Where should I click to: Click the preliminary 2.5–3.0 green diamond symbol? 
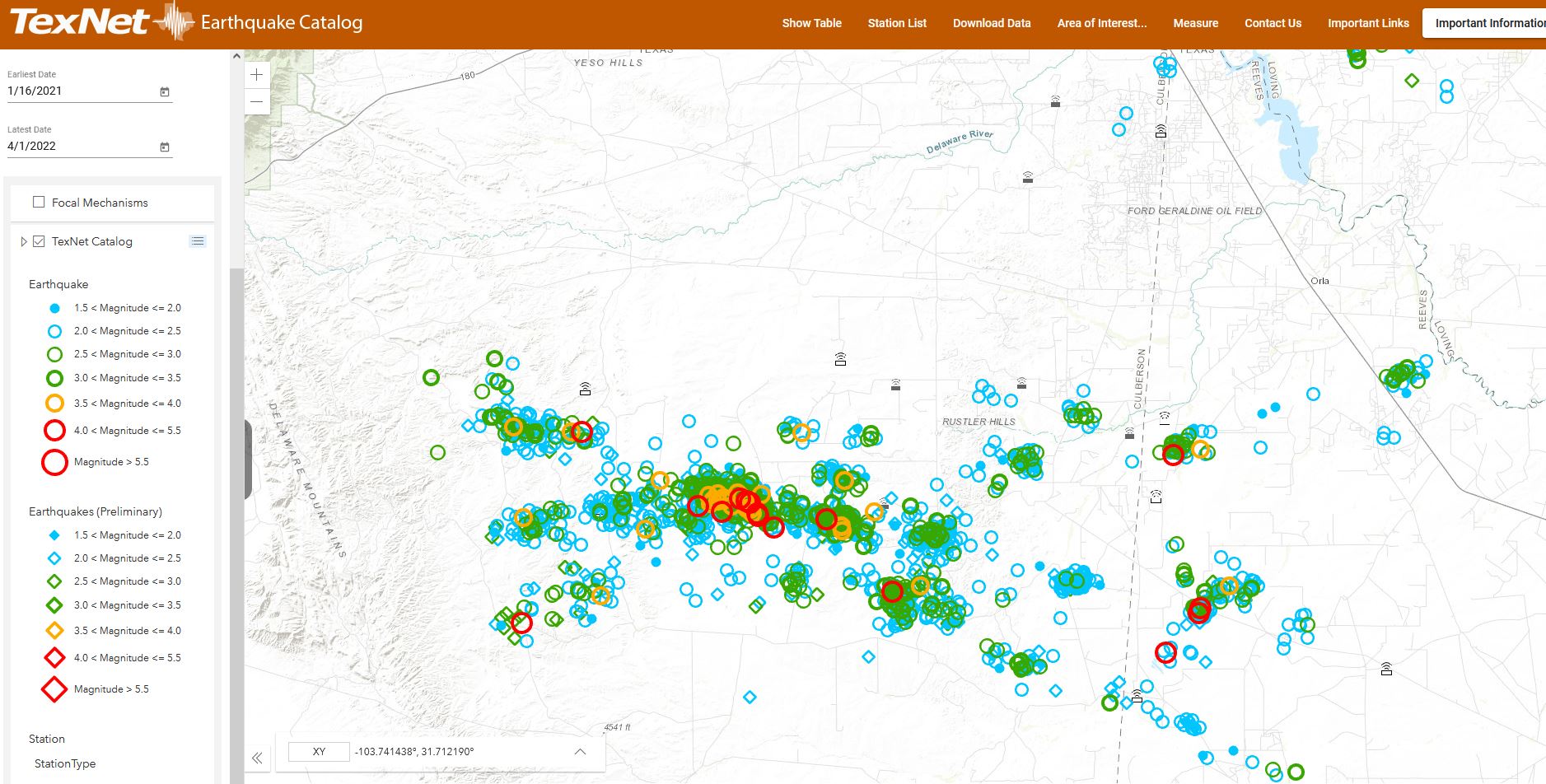54,581
